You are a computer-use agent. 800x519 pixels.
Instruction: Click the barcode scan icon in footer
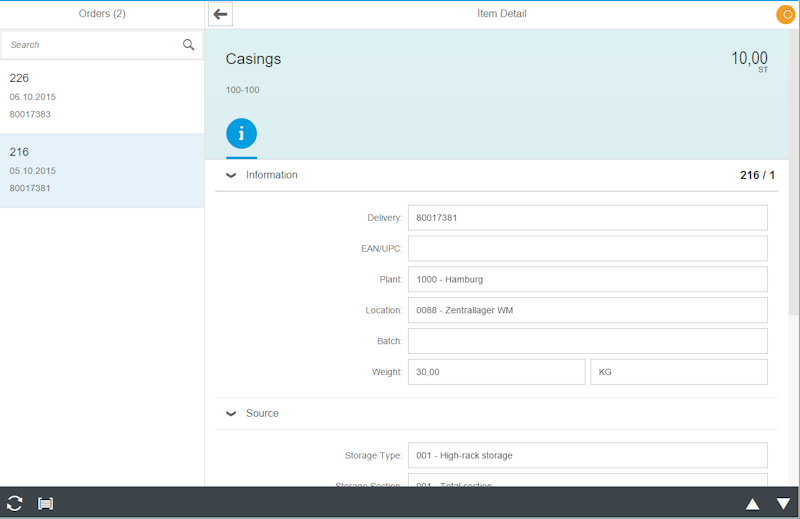[45, 503]
